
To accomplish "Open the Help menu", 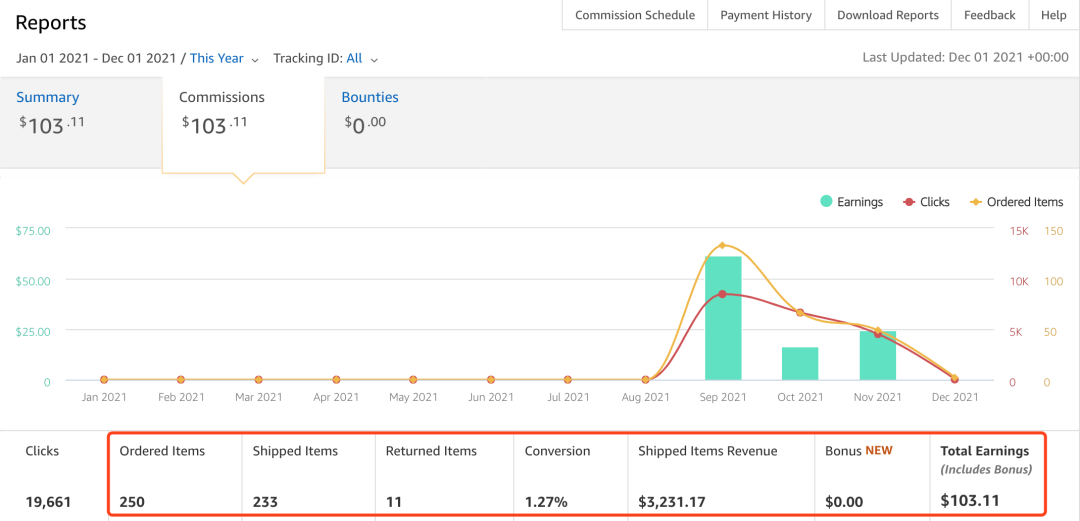I will click(x=1054, y=15).
